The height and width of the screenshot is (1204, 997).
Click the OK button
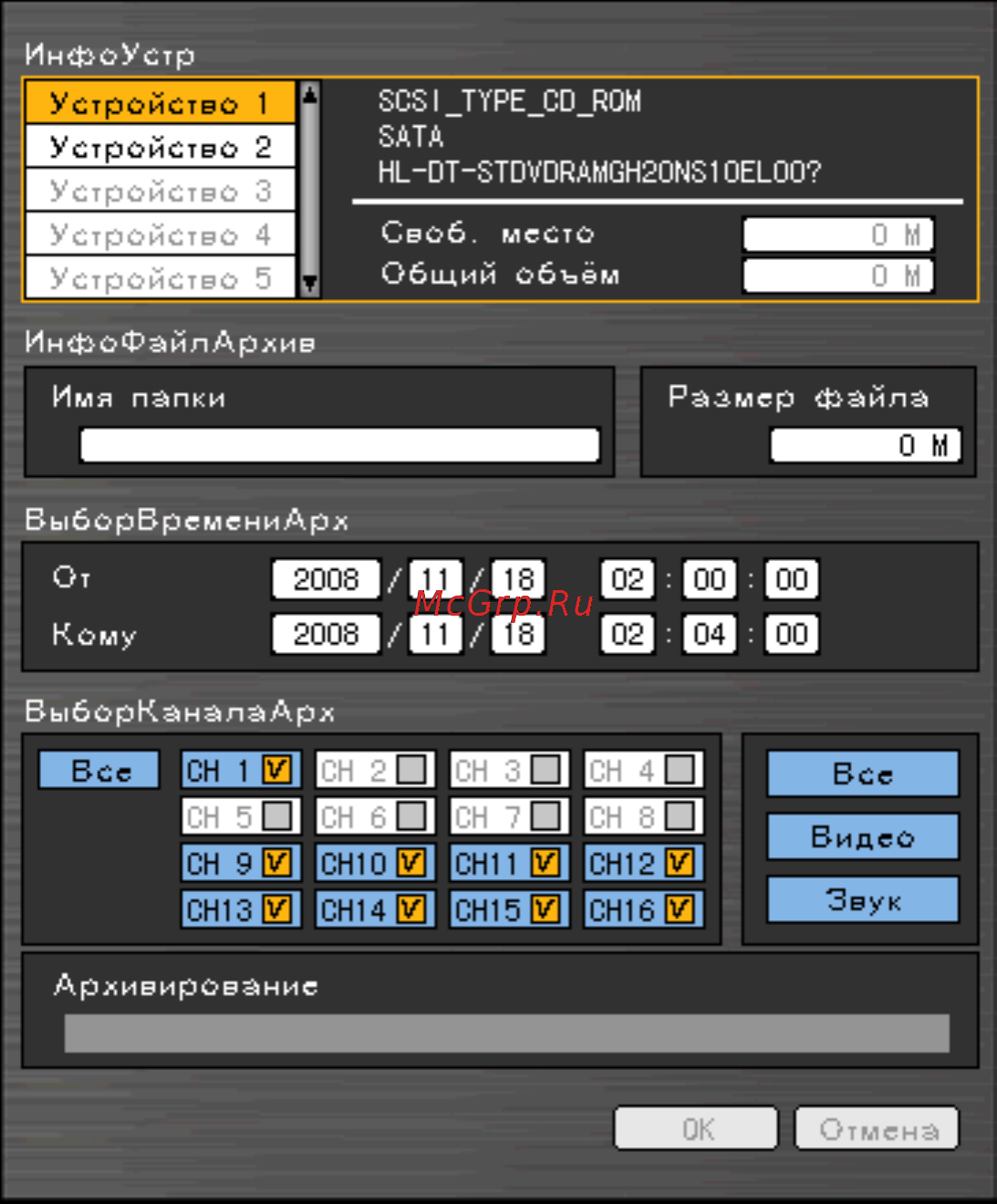[697, 1129]
